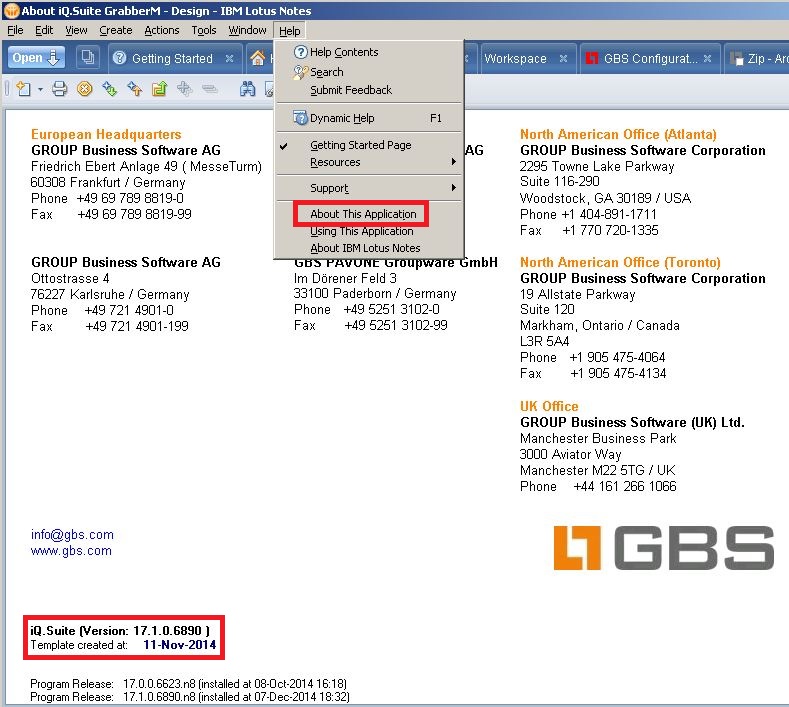Click the window thumbnails icon beside Open
Viewport: 789px width, 707px height.
point(88,58)
